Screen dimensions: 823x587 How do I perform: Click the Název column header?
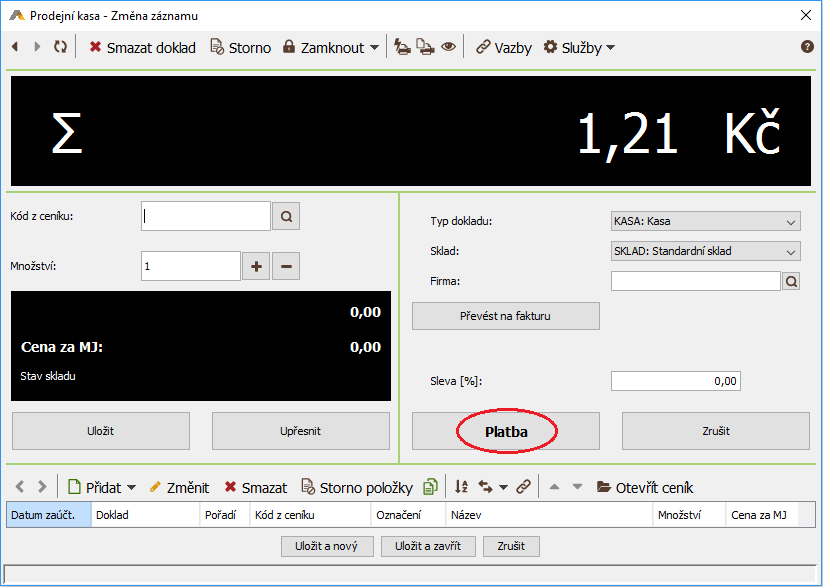pos(549,515)
